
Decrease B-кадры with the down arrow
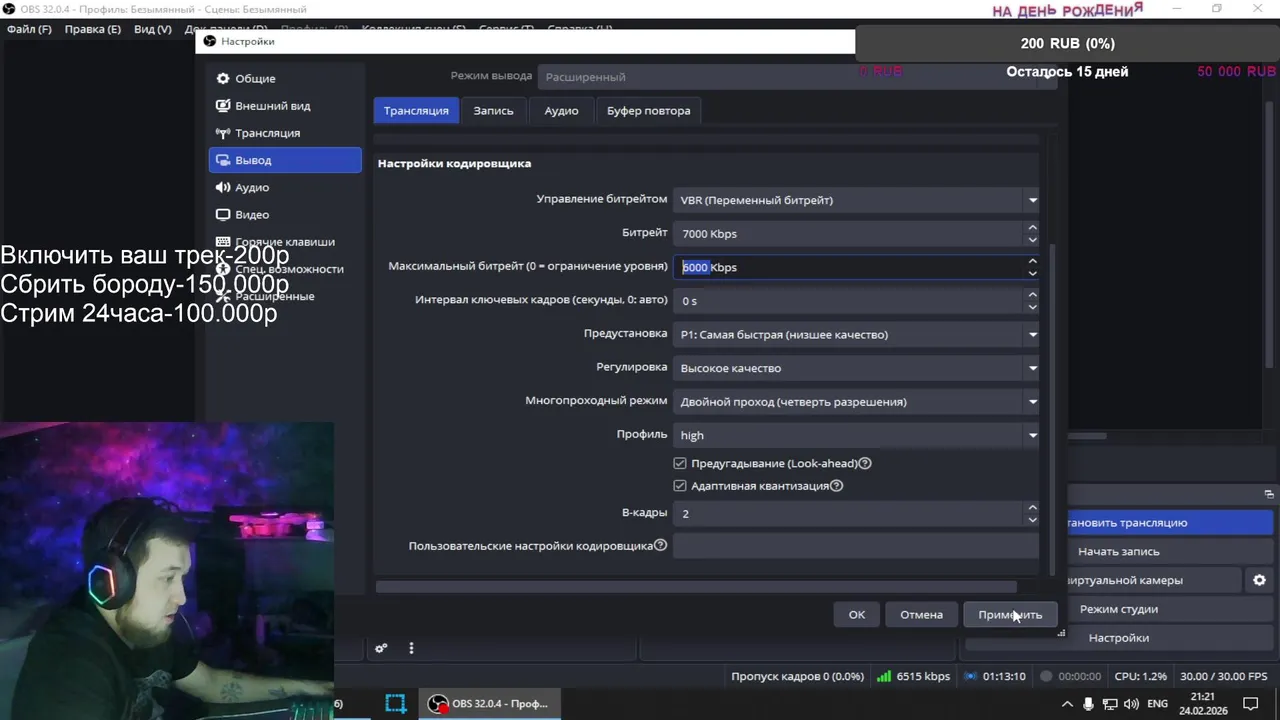1032,519
